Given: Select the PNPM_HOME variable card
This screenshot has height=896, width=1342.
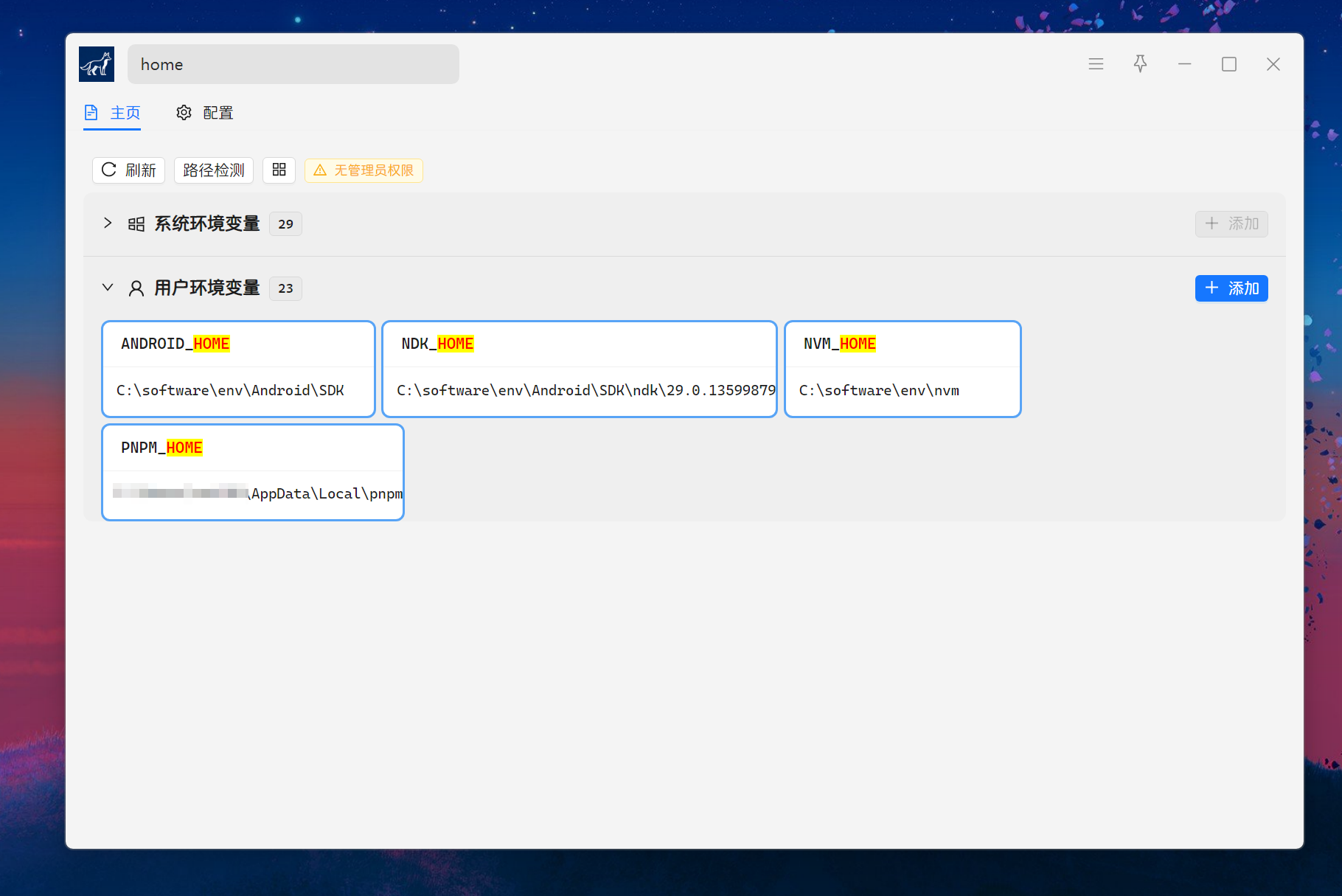Looking at the screenshot, I should coord(253,448).
